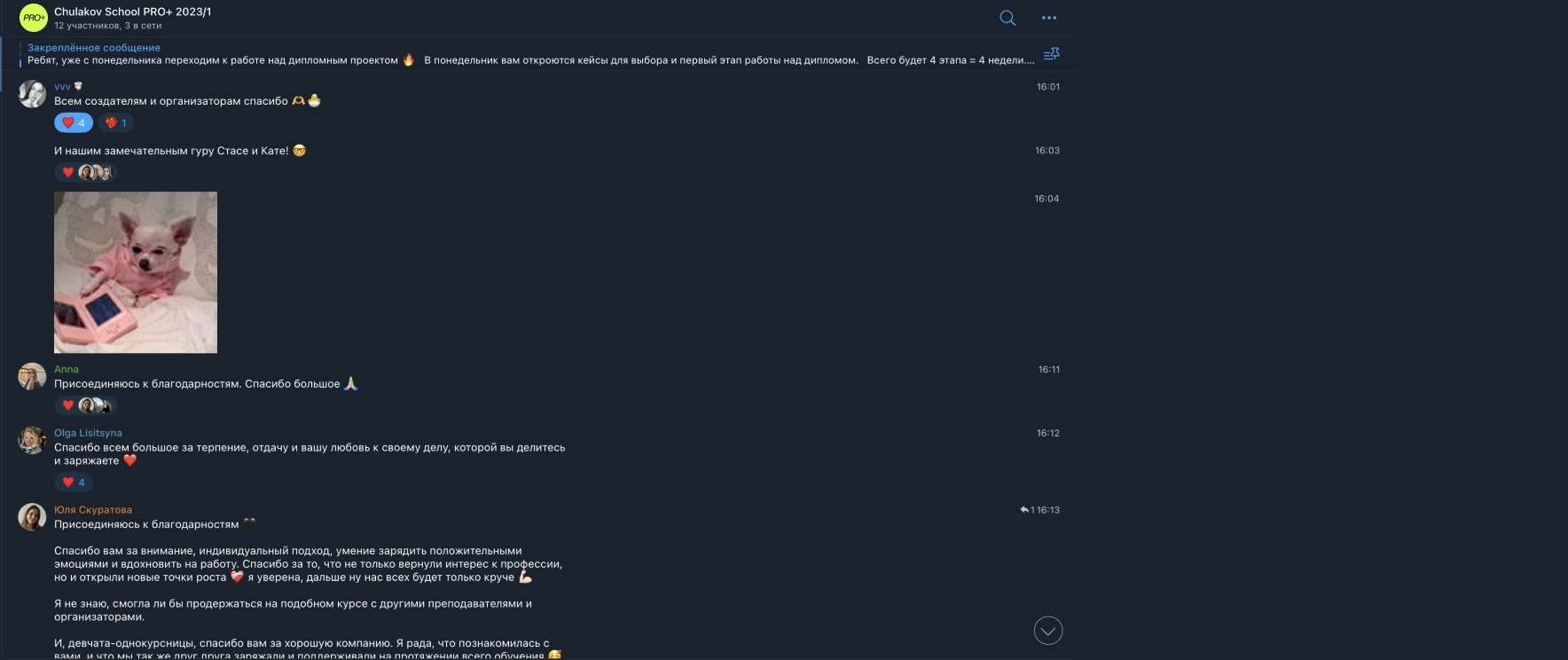Image resolution: width=1568 pixels, height=660 pixels.
Task: Open search in chat
Action: coord(1007,18)
